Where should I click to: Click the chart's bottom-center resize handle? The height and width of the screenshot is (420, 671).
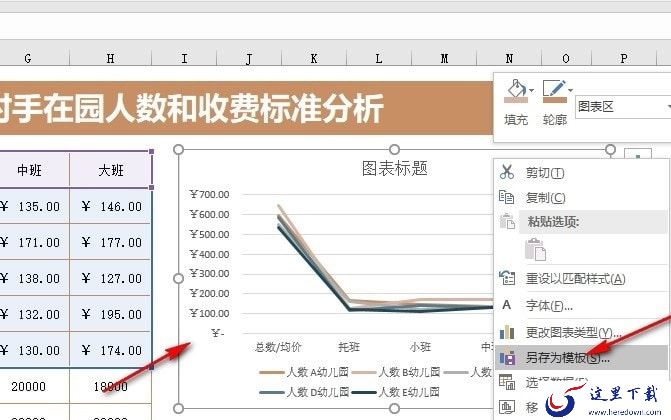[x=395, y=408]
